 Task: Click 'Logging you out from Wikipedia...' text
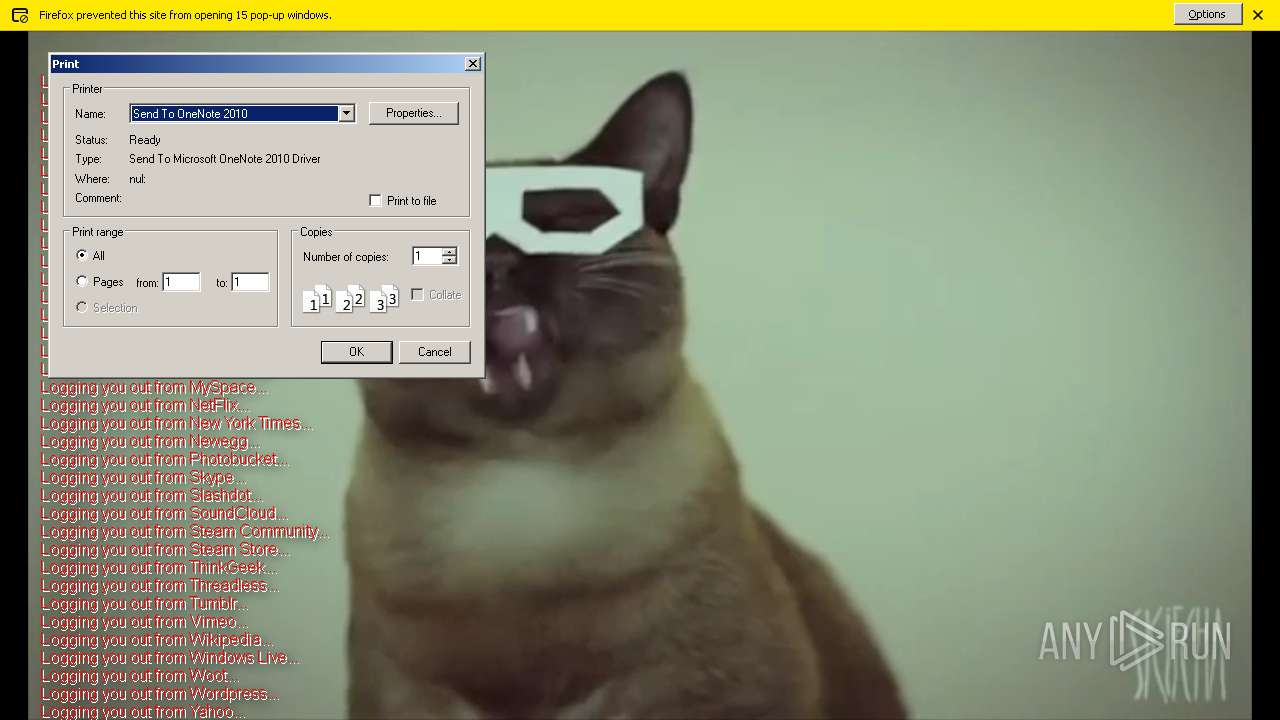click(x=157, y=640)
